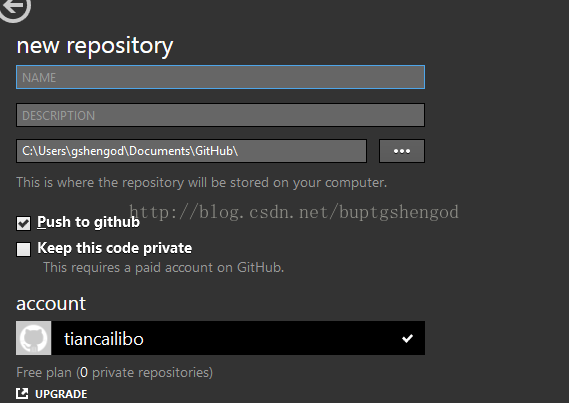Focus the DESCRIPTION input field

point(220,115)
